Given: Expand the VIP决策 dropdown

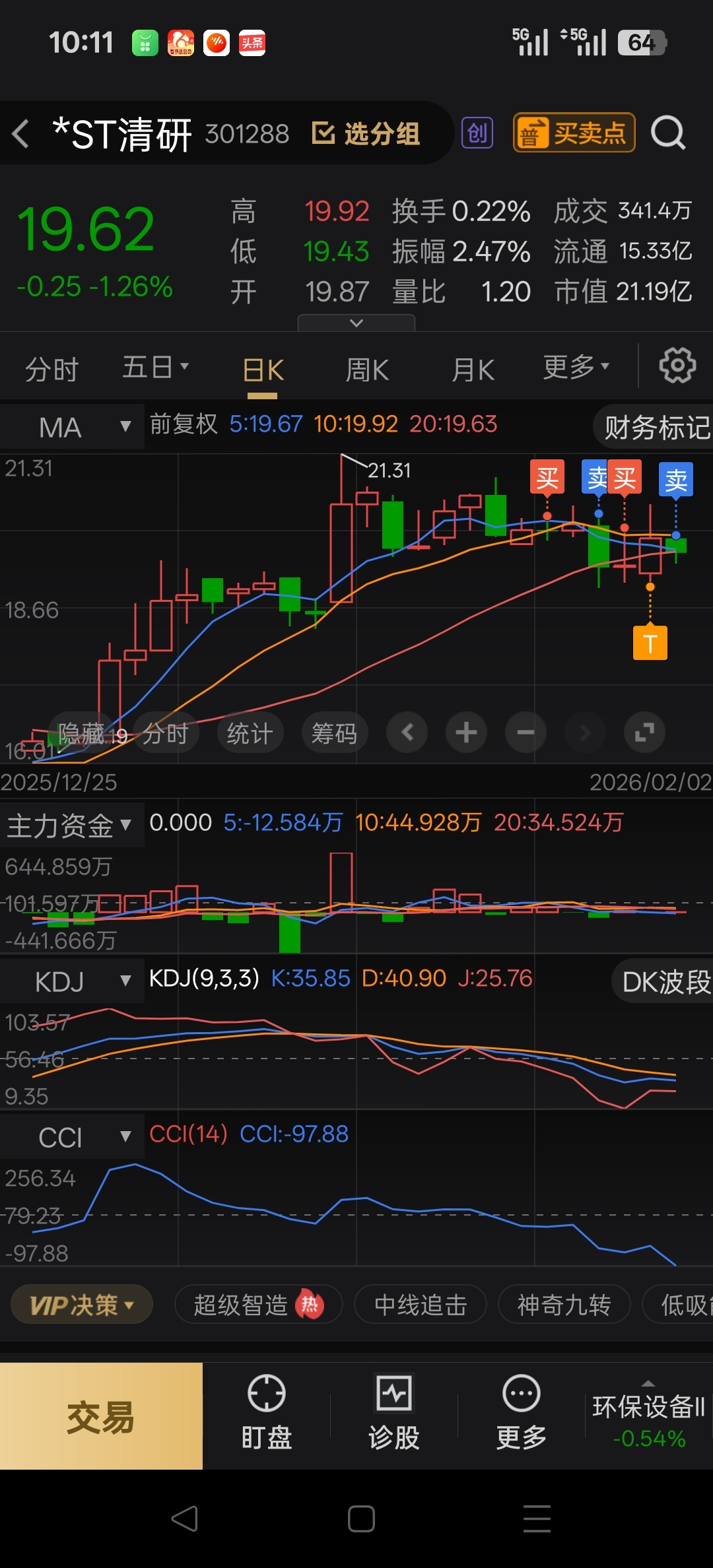Looking at the screenshot, I should [82, 1305].
